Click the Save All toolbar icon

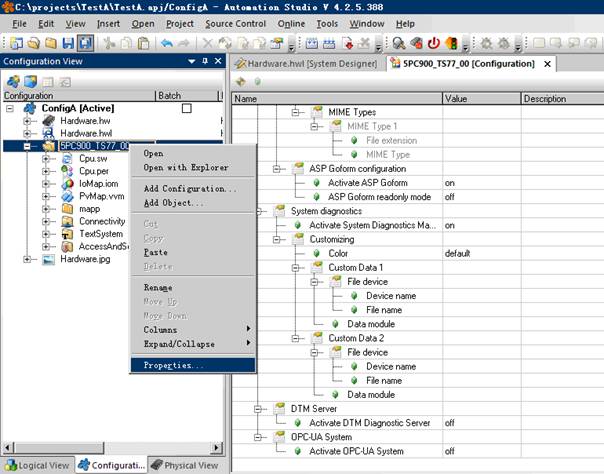click(x=86, y=43)
